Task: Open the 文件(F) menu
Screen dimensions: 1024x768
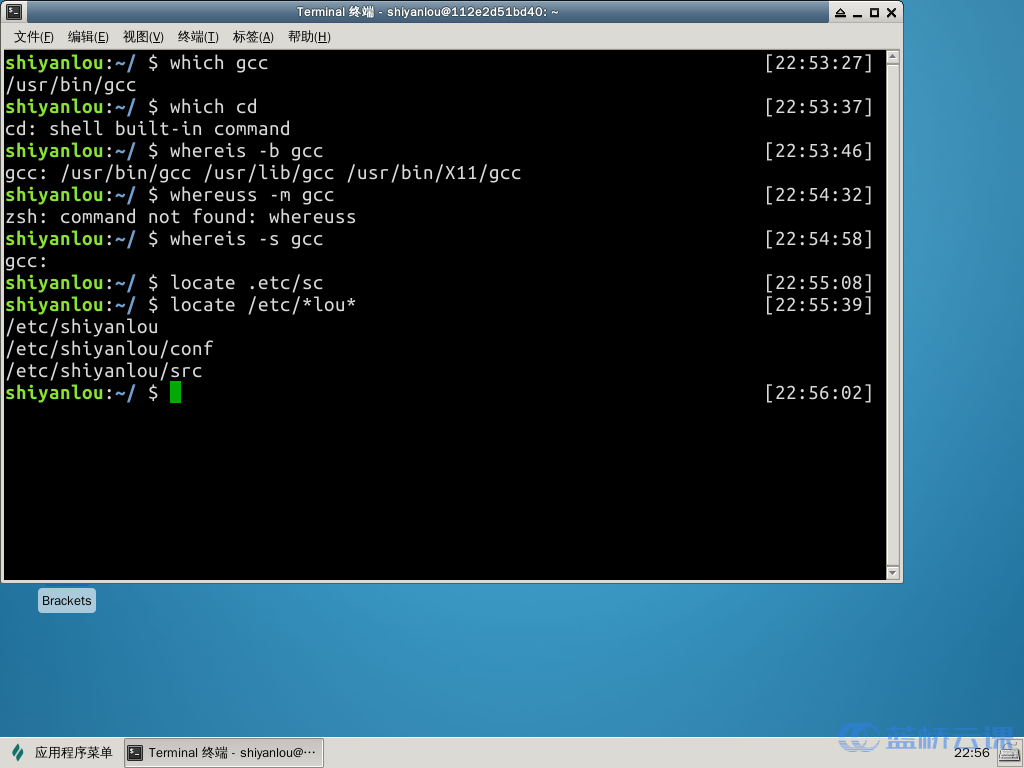Action: (x=33, y=37)
